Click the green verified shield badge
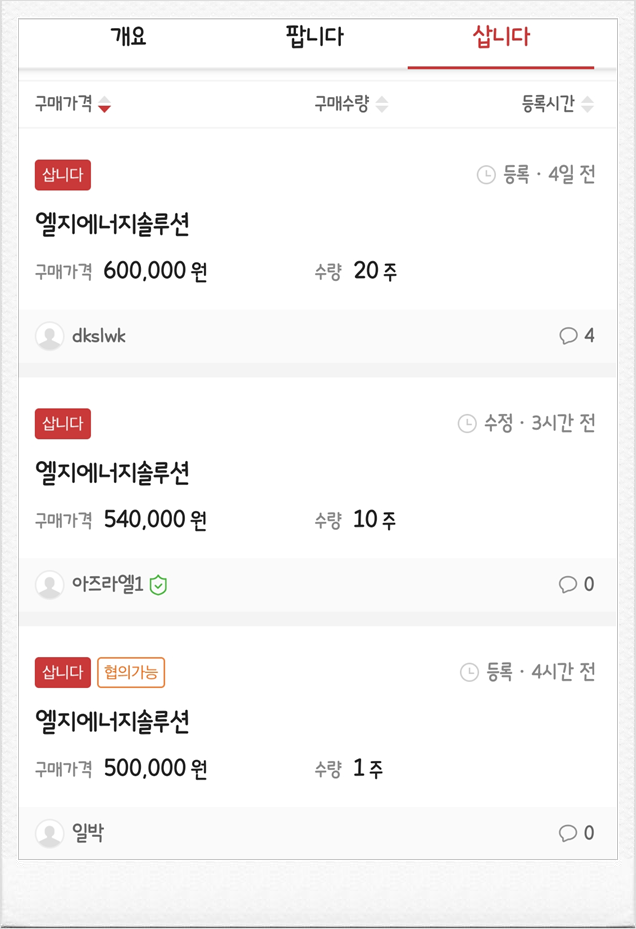Viewport: 636px width, 929px height. point(158,585)
